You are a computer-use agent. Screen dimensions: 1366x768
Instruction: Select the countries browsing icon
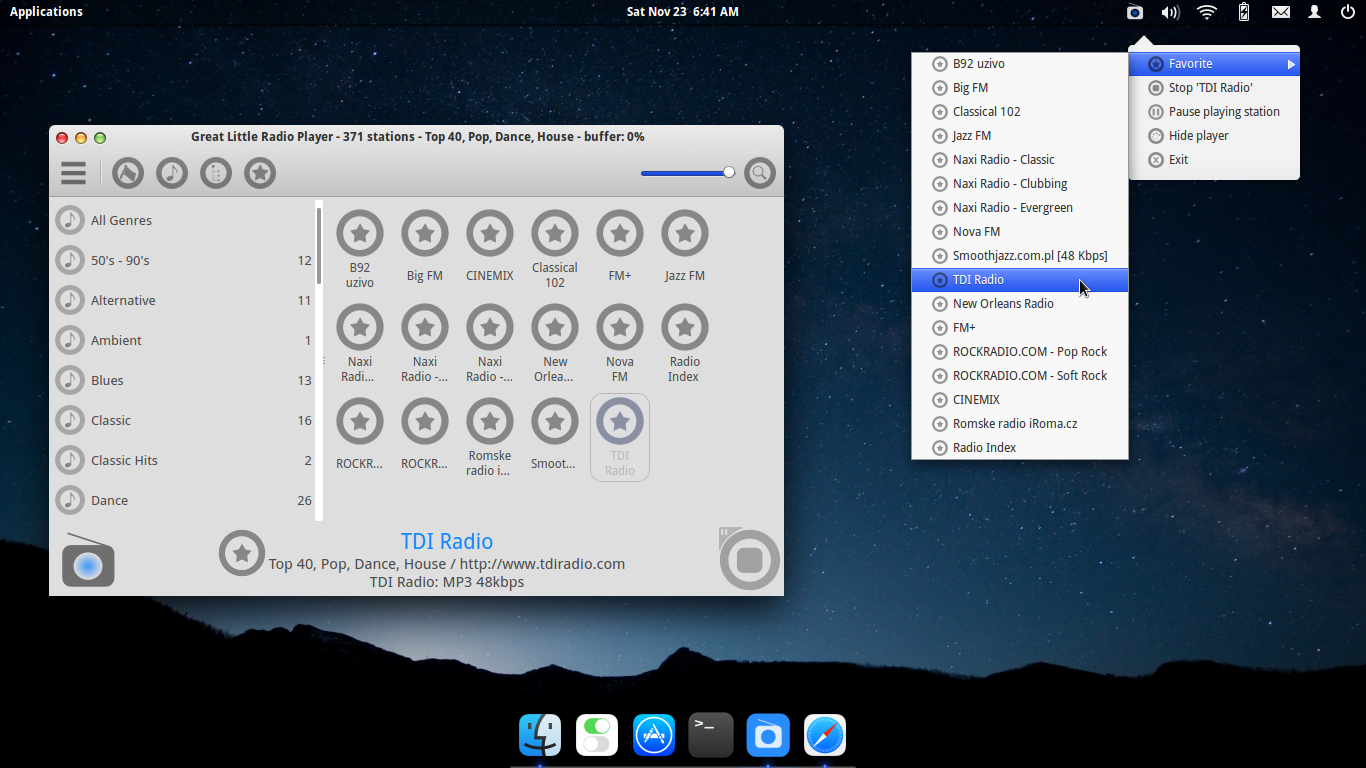coord(127,172)
